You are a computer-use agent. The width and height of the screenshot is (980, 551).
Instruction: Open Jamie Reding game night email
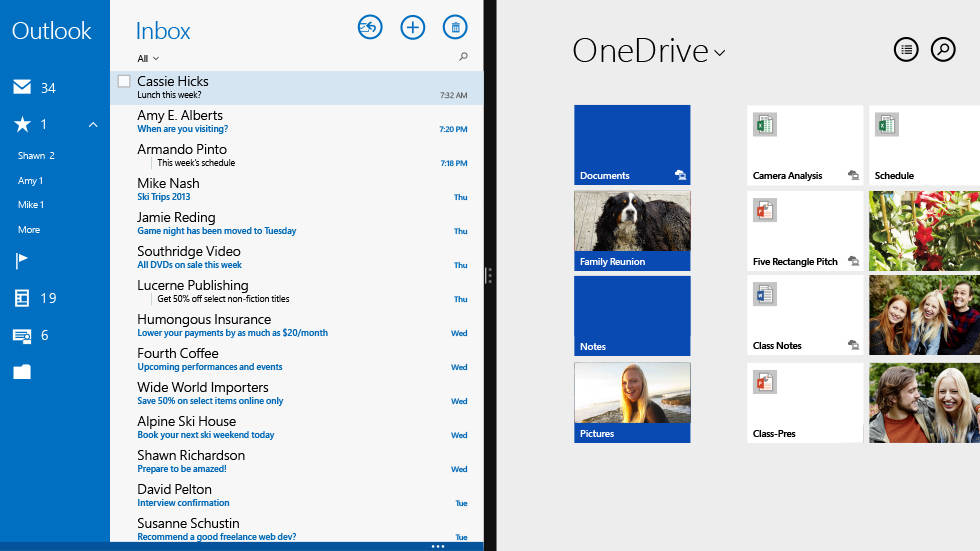[x=297, y=224]
